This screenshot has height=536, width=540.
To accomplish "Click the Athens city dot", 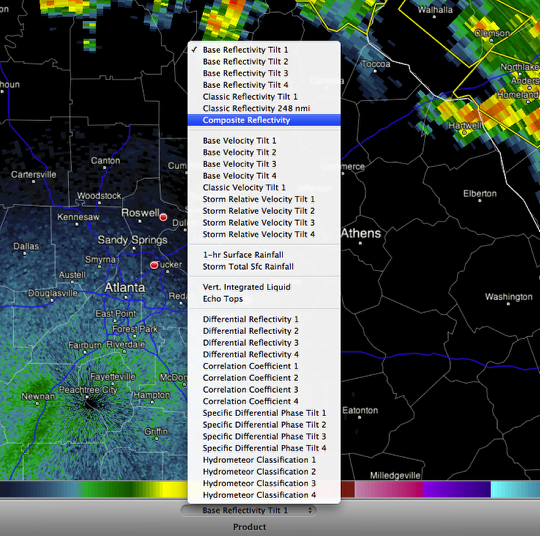I will pyautogui.click(x=360, y=243).
